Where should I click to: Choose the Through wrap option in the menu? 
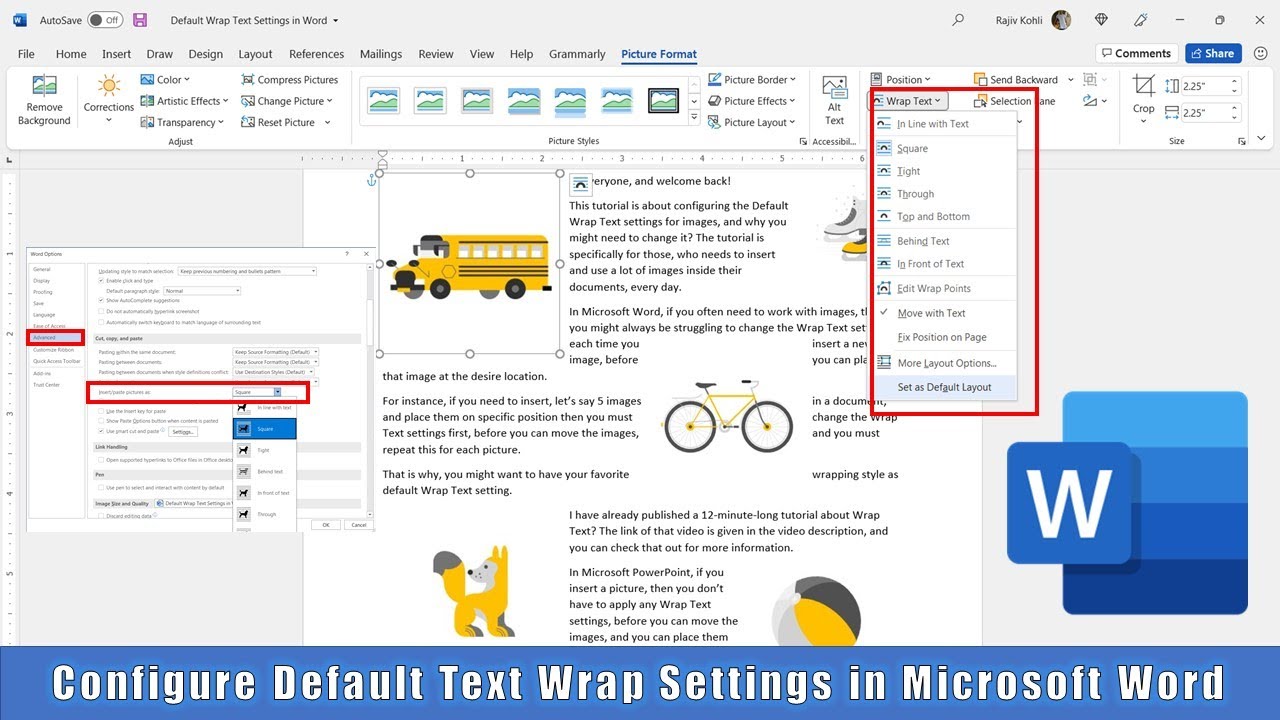(945, 194)
